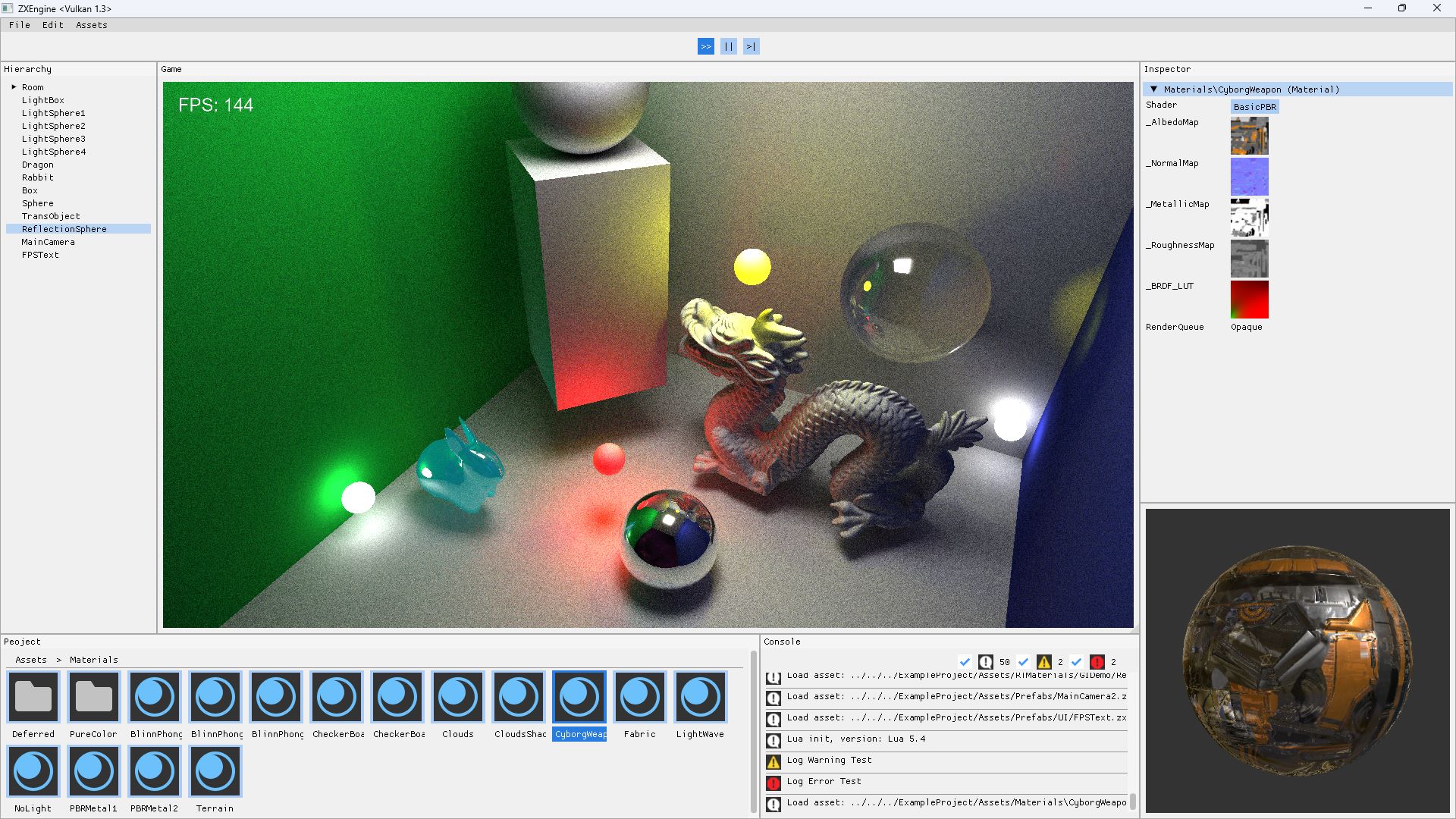Open the Edit menu
The image size is (1456, 819).
pyautogui.click(x=52, y=25)
